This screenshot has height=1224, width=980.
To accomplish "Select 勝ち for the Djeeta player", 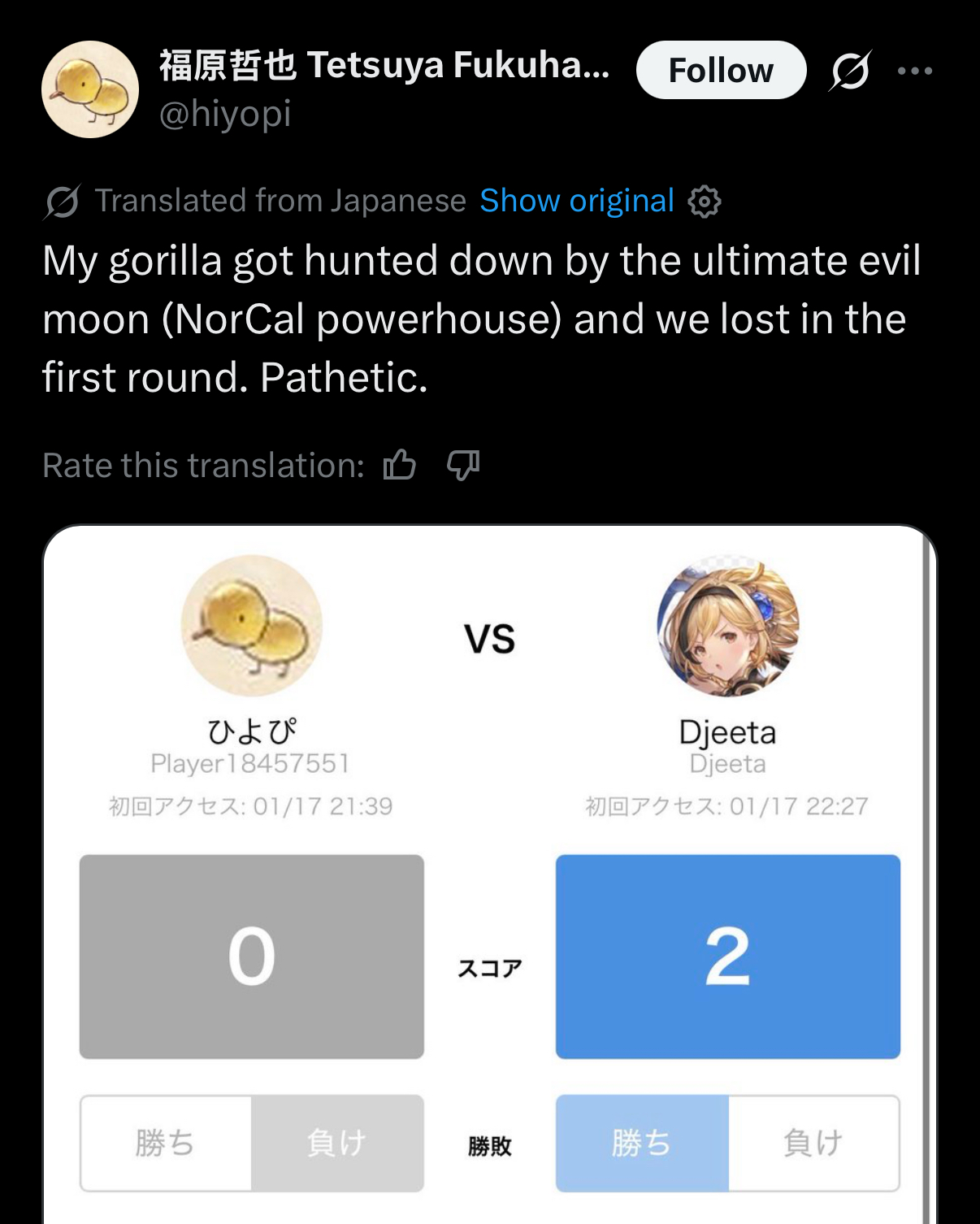I will (642, 1143).
